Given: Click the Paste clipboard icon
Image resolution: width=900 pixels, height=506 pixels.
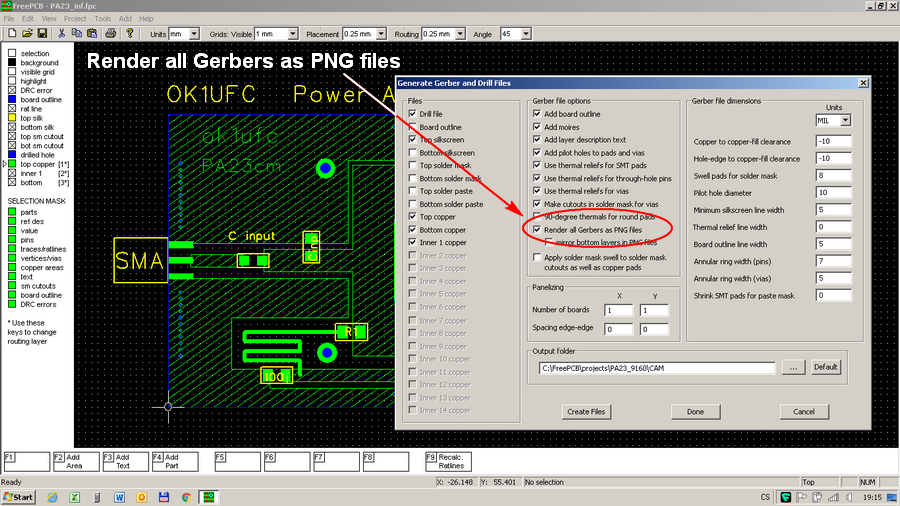Looking at the screenshot, I should (x=93, y=33).
